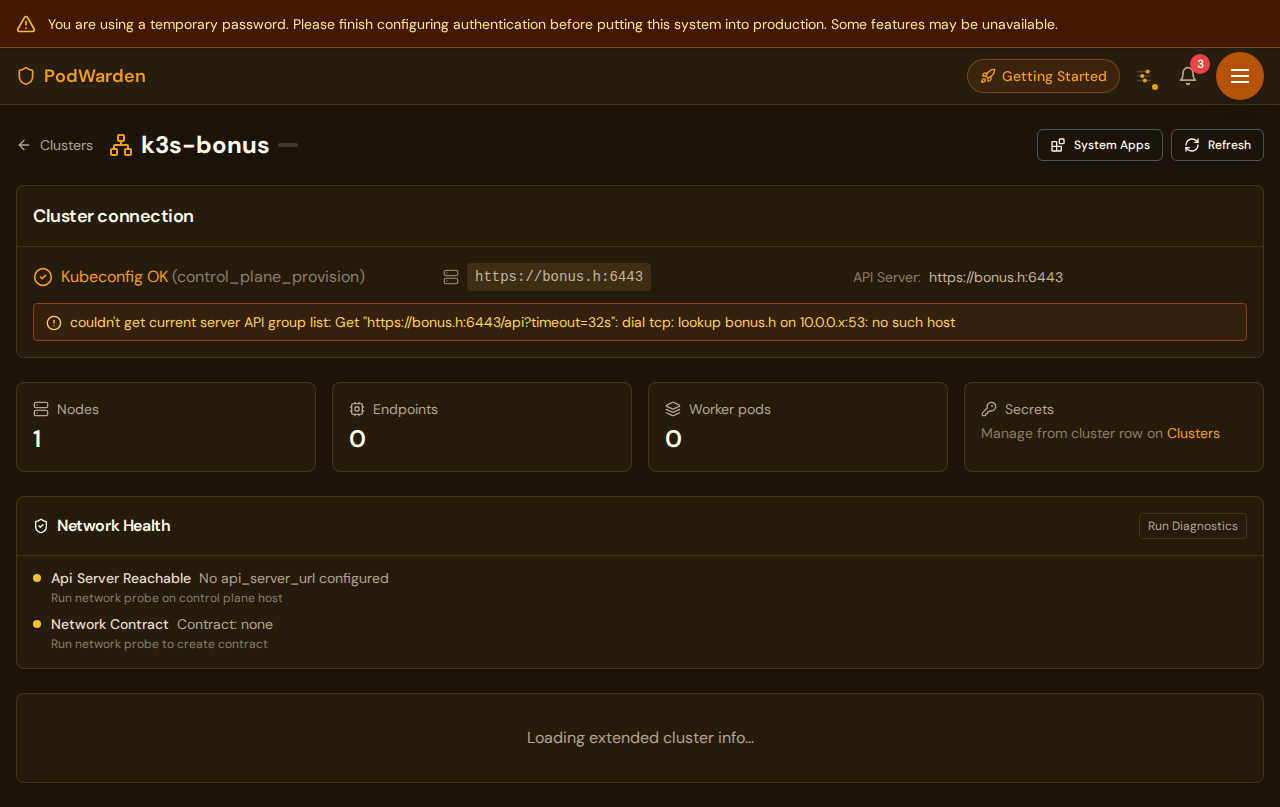Click the cluster topology icon beside k3s-bonus

[120, 144]
